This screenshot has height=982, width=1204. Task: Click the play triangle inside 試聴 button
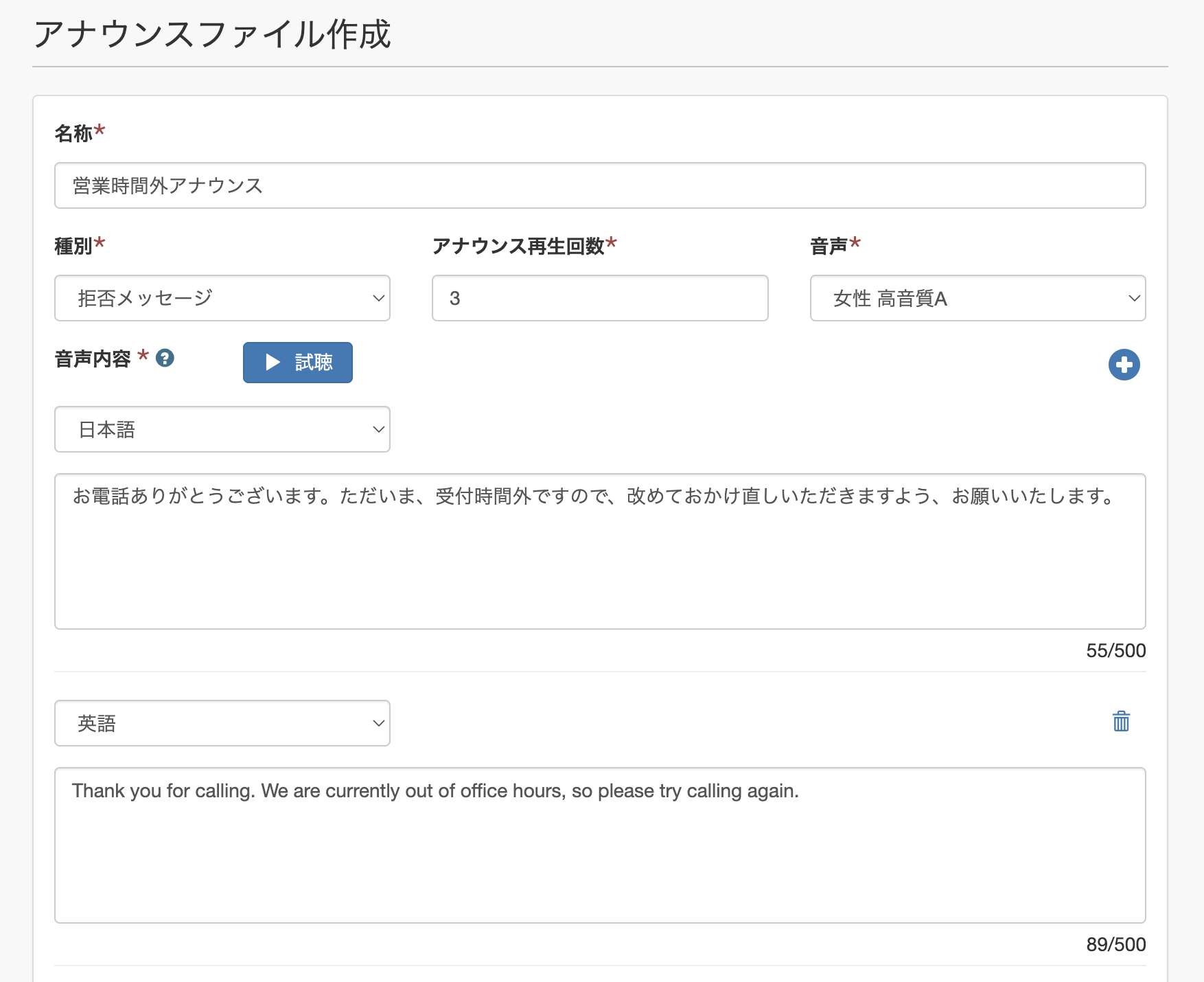[x=272, y=363]
